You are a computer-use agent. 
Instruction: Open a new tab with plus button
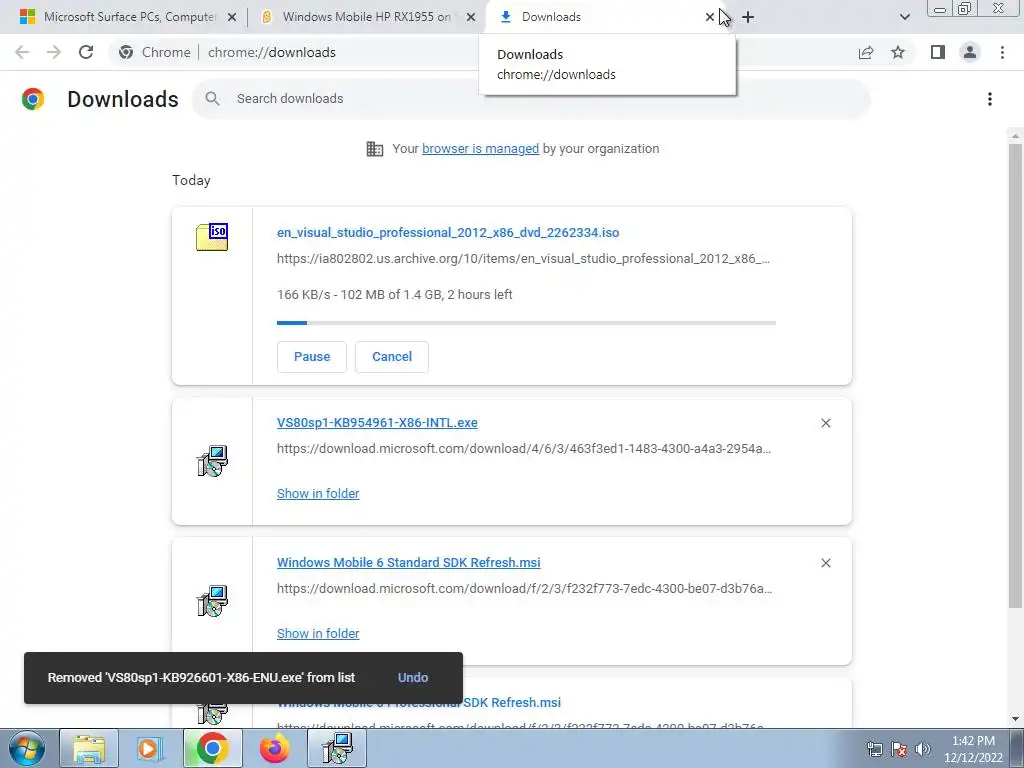pyautogui.click(x=748, y=17)
